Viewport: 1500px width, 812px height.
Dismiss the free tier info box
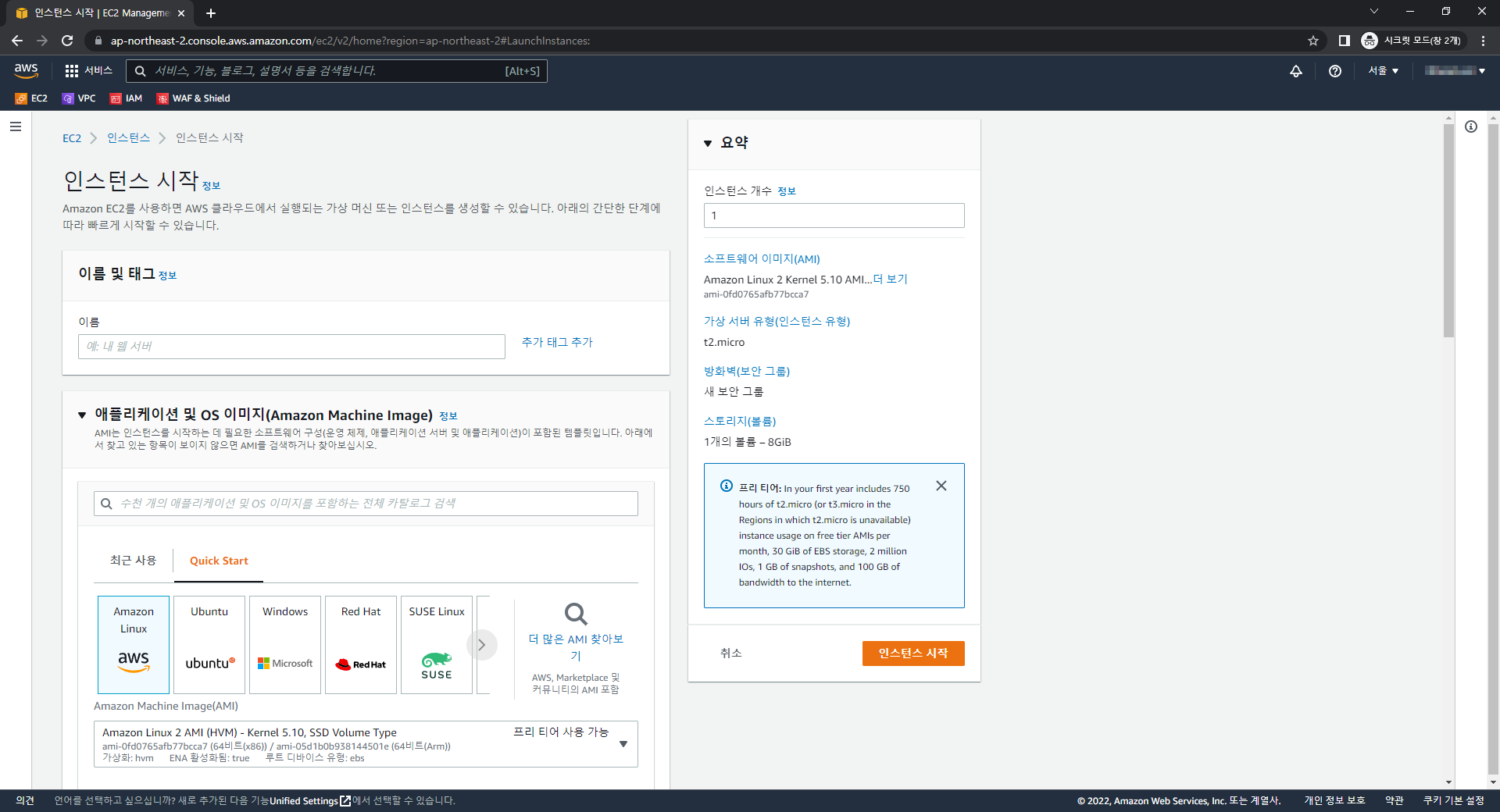click(x=941, y=486)
